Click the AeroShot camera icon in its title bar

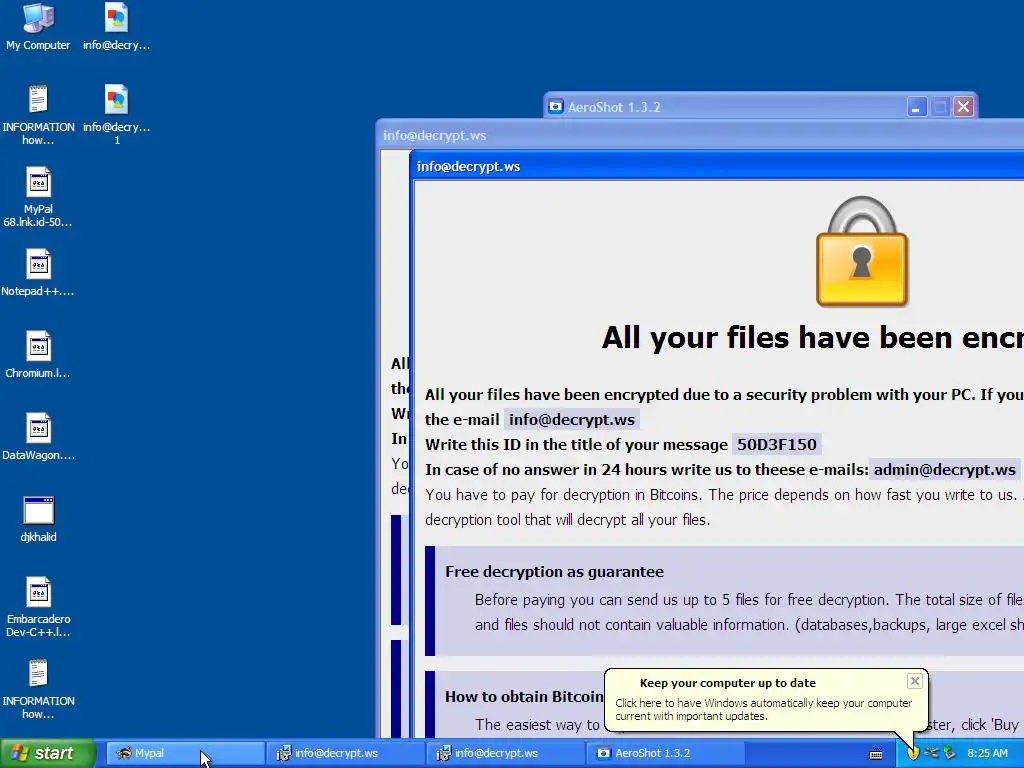(556, 106)
